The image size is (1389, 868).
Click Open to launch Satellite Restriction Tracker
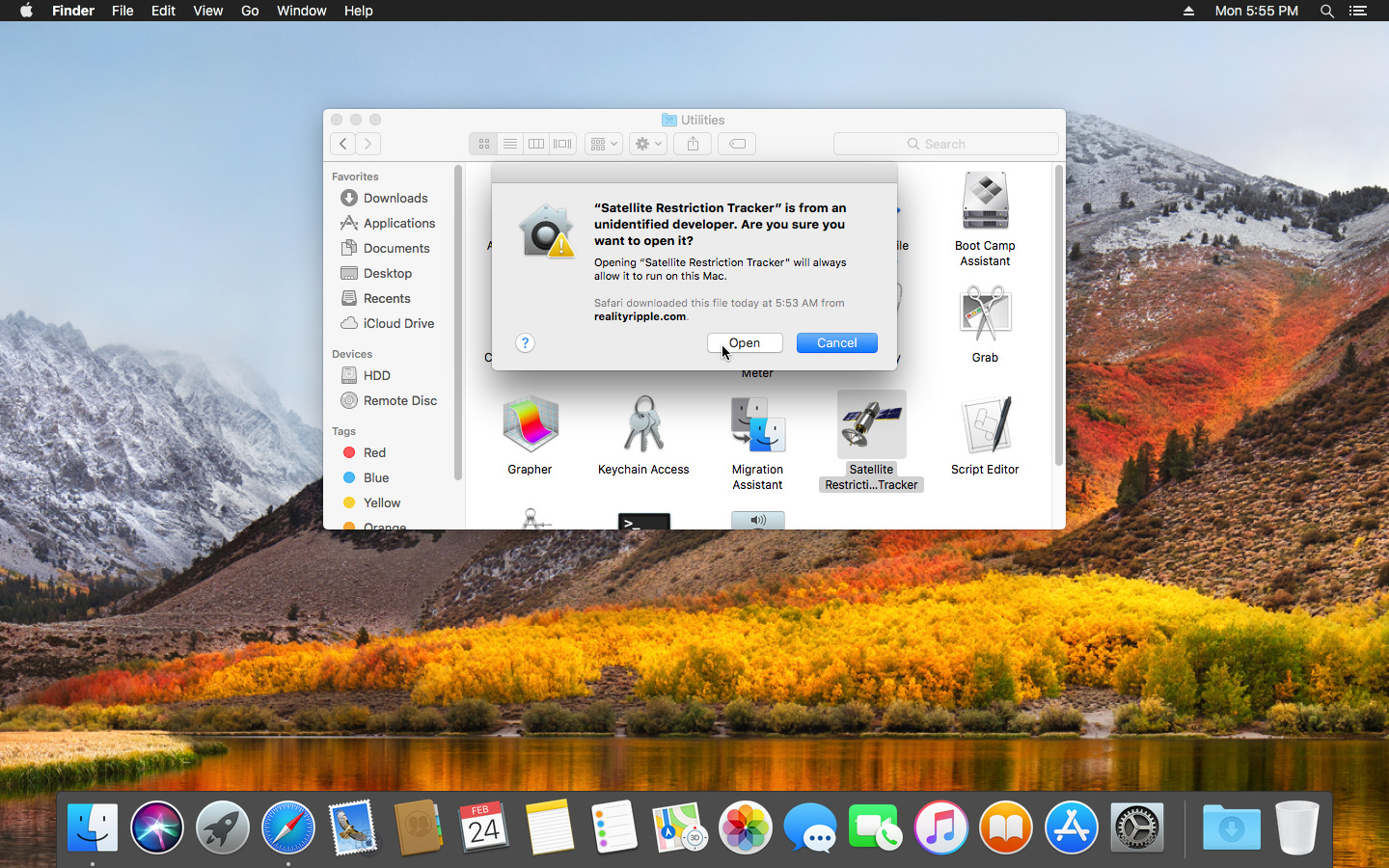pyautogui.click(x=745, y=342)
